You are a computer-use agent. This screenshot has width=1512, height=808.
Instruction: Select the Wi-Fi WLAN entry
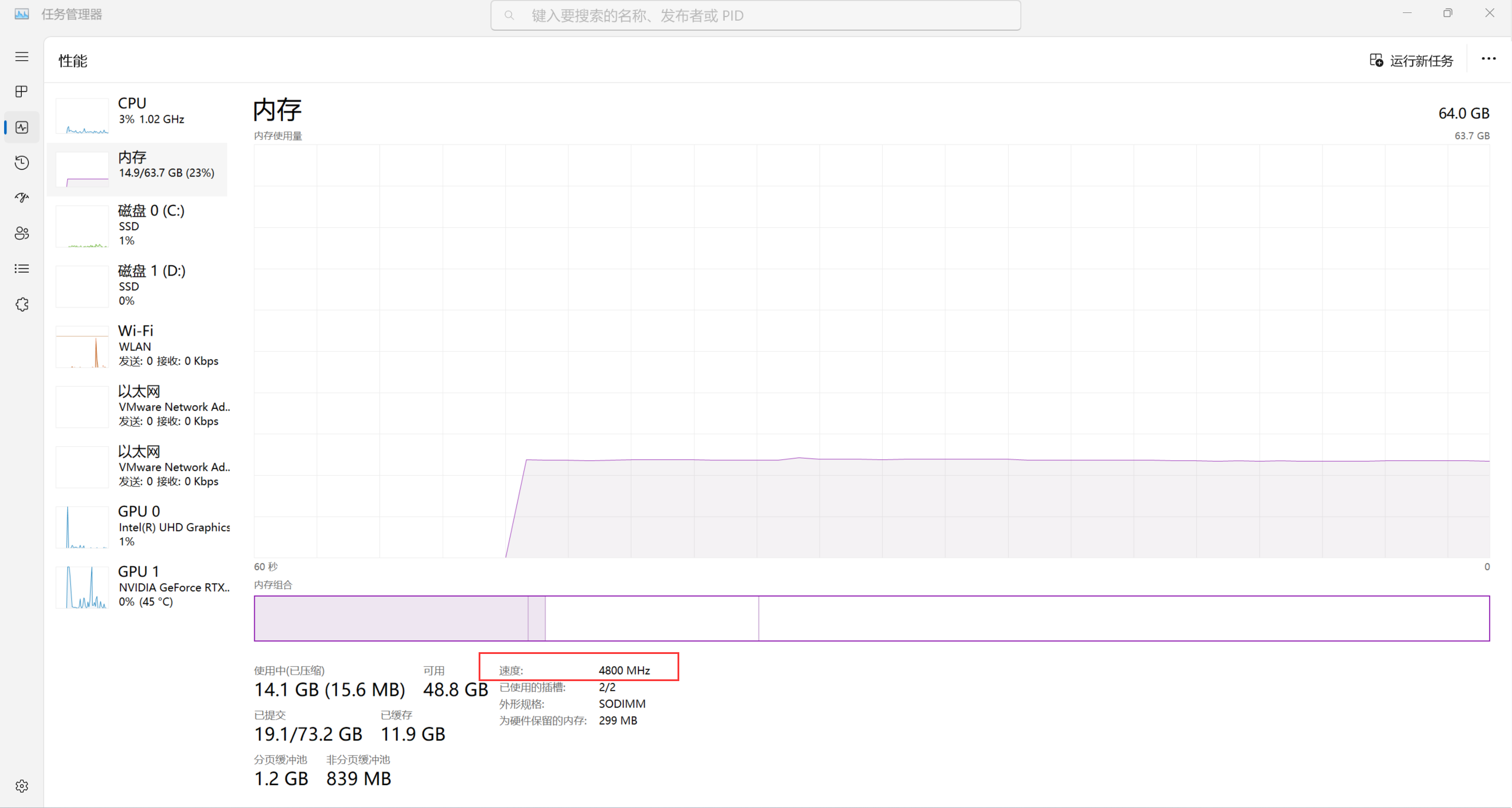(x=137, y=346)
